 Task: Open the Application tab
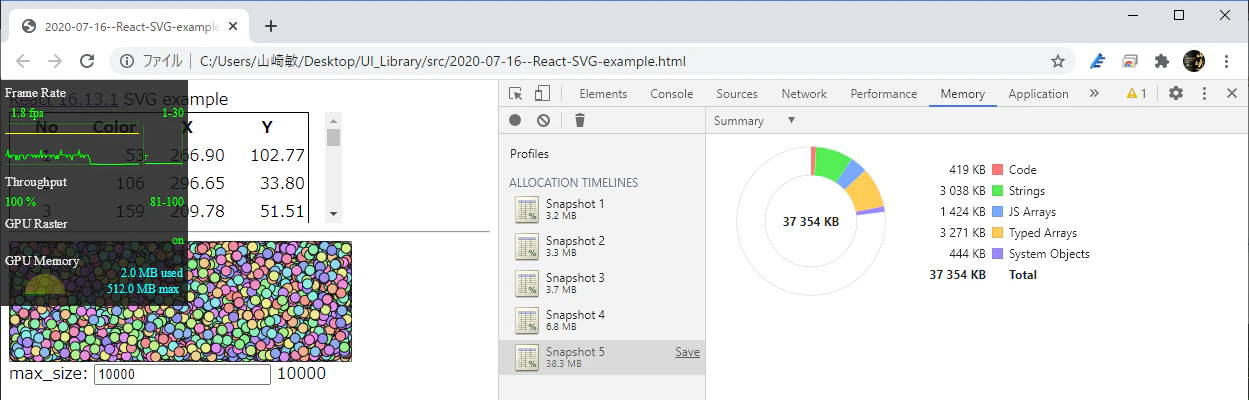pyautogui.click(x=1038, y=94)
